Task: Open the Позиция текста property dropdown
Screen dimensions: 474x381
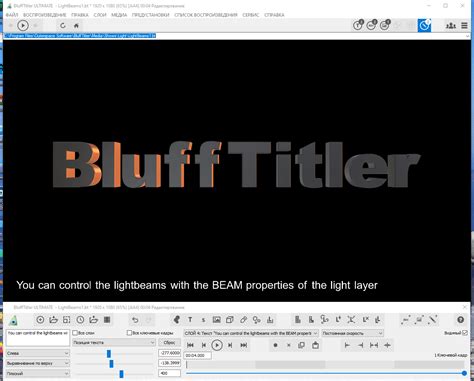Action: (114, 342)
